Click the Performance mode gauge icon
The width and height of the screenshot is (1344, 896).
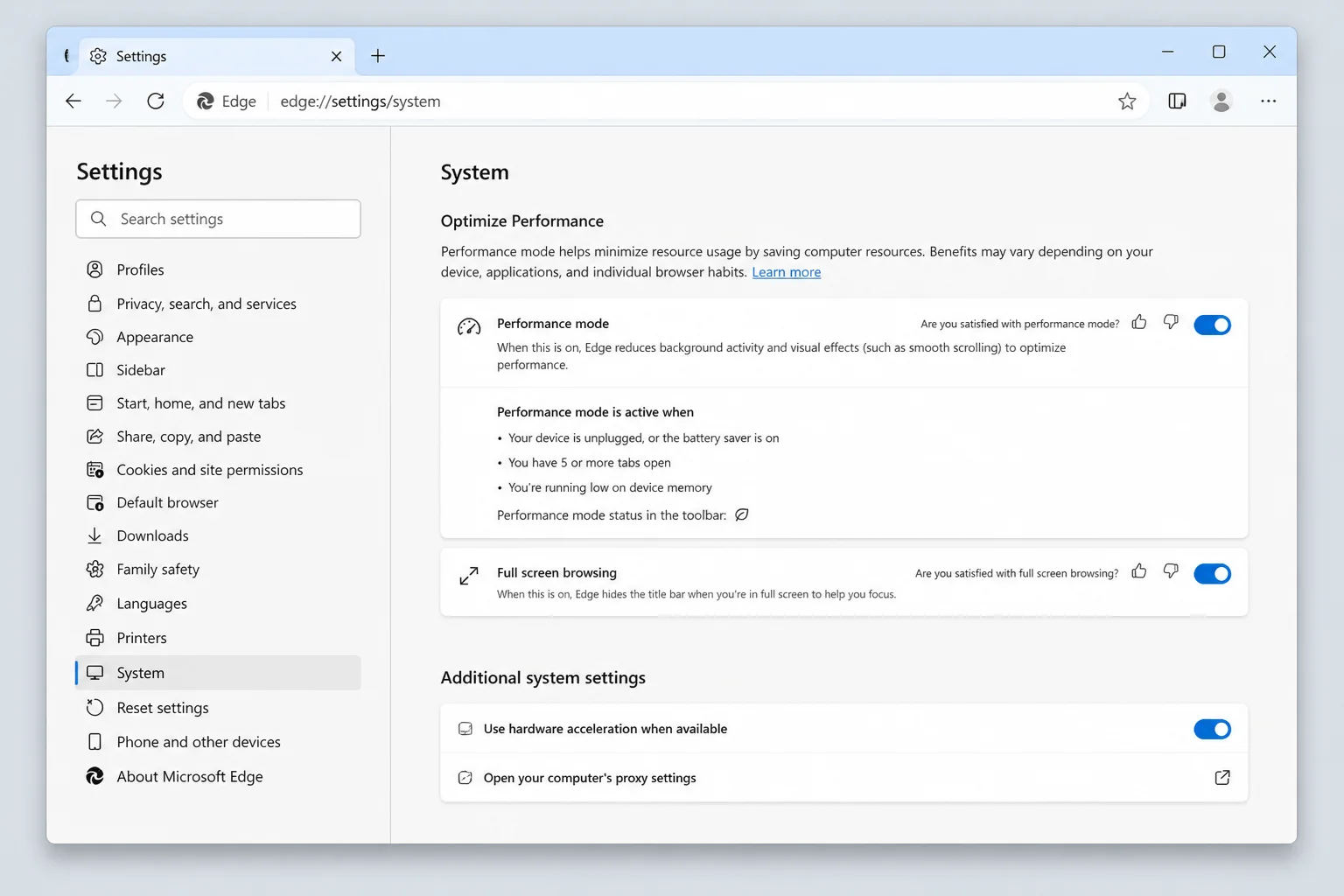click(469, 327)
